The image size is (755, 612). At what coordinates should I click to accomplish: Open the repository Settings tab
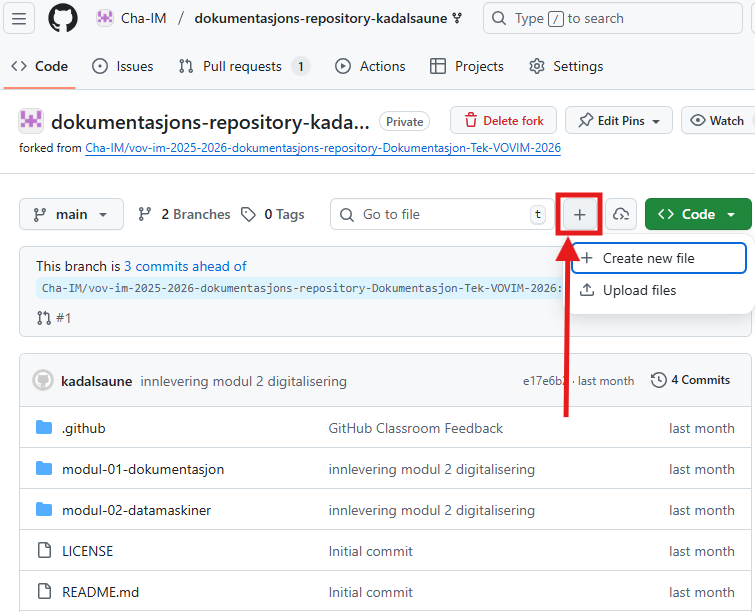566,66
